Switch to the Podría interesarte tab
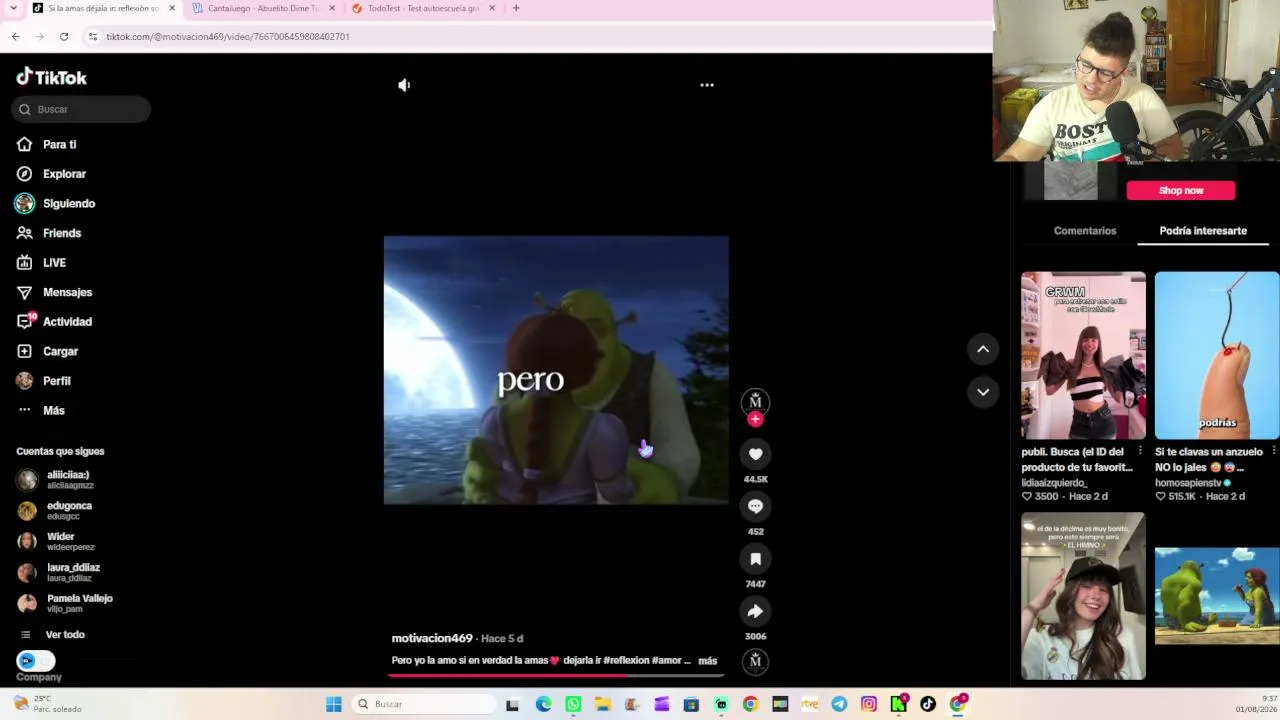The height and width of the screenshot is (720, 1280). pyautogui.click(x=1203, y=231)
